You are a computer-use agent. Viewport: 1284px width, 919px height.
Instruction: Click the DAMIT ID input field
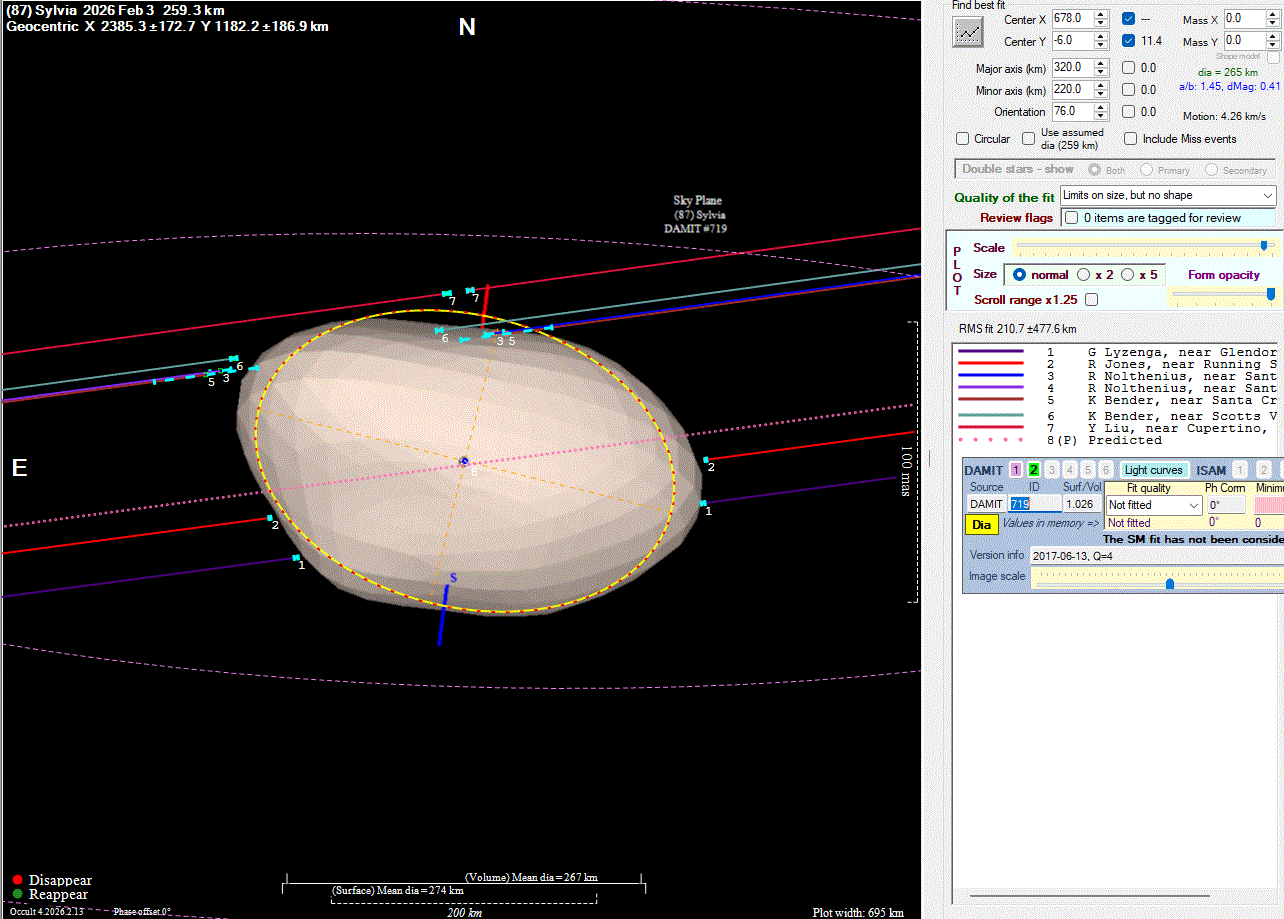1035,505
